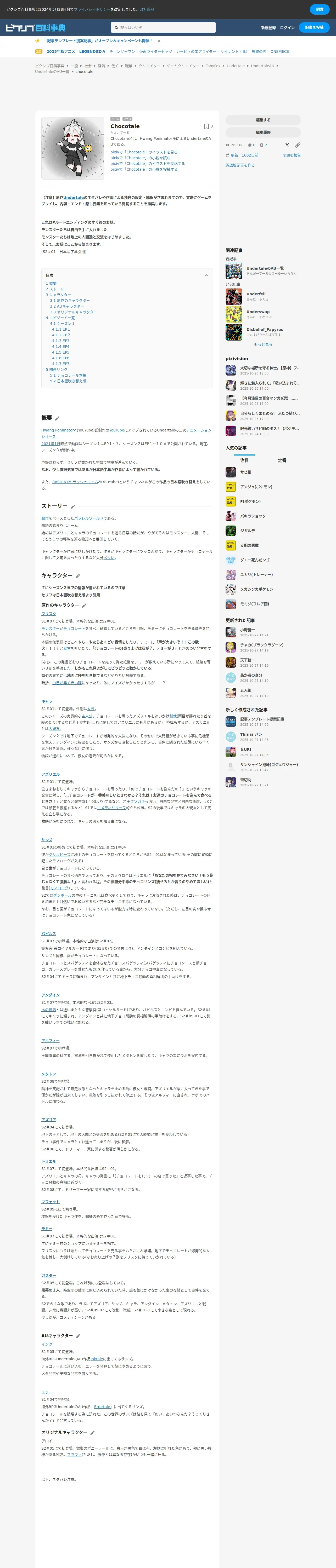The image size is (336, 1568).
Task: Open the ピクシブ百科事典 logo home link
Action: 35,28
